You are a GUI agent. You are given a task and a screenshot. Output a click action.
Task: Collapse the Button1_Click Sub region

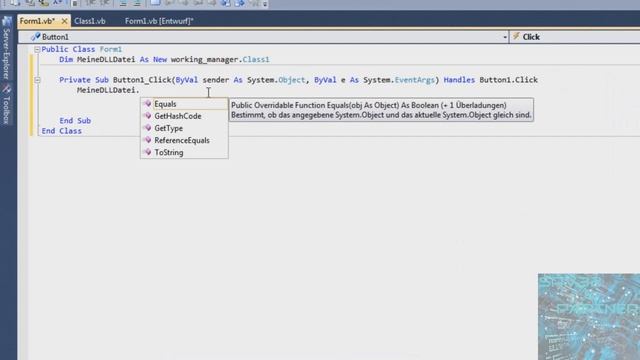point(37,80)
